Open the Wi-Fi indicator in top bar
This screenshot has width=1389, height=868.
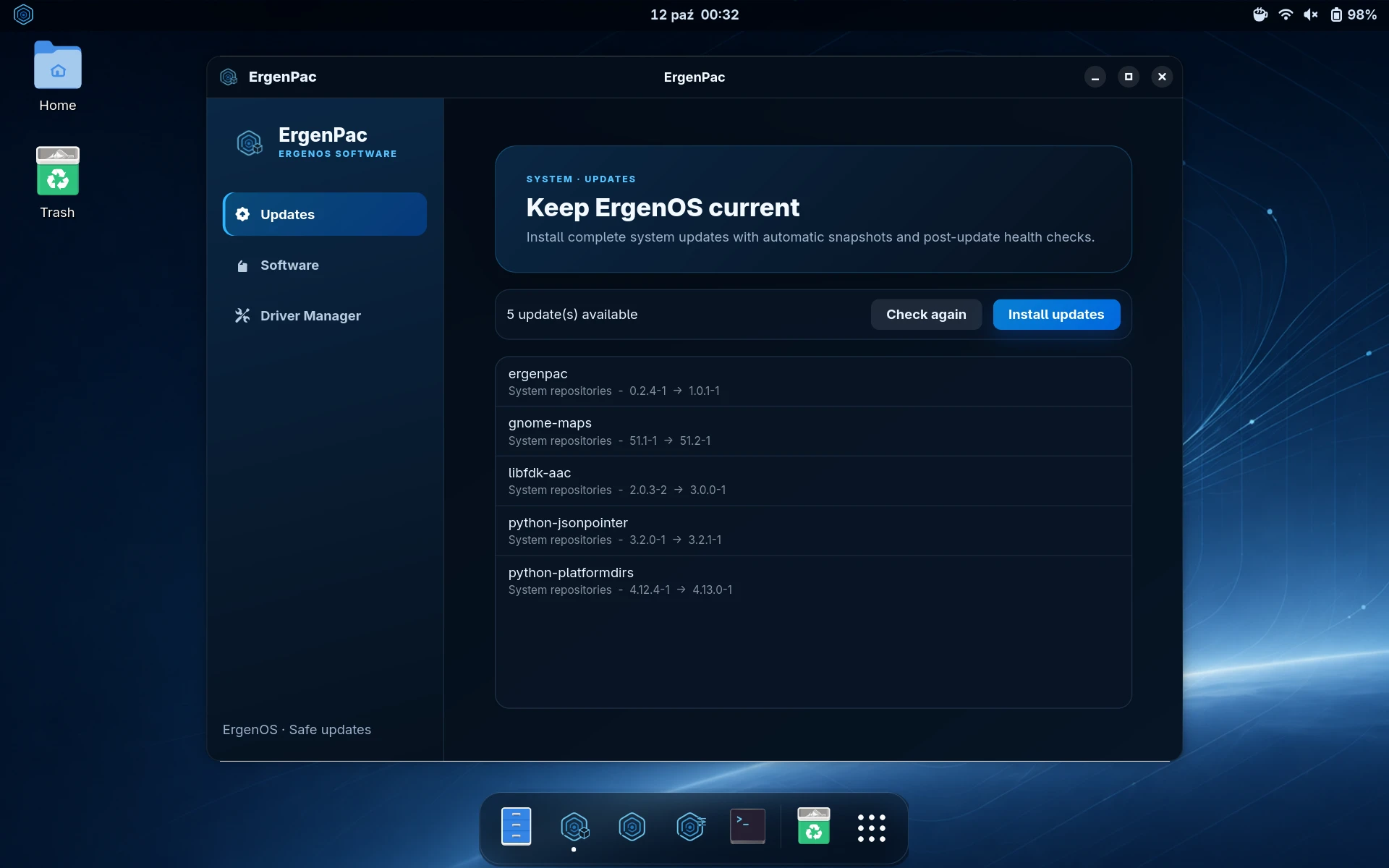point(1286,14)
